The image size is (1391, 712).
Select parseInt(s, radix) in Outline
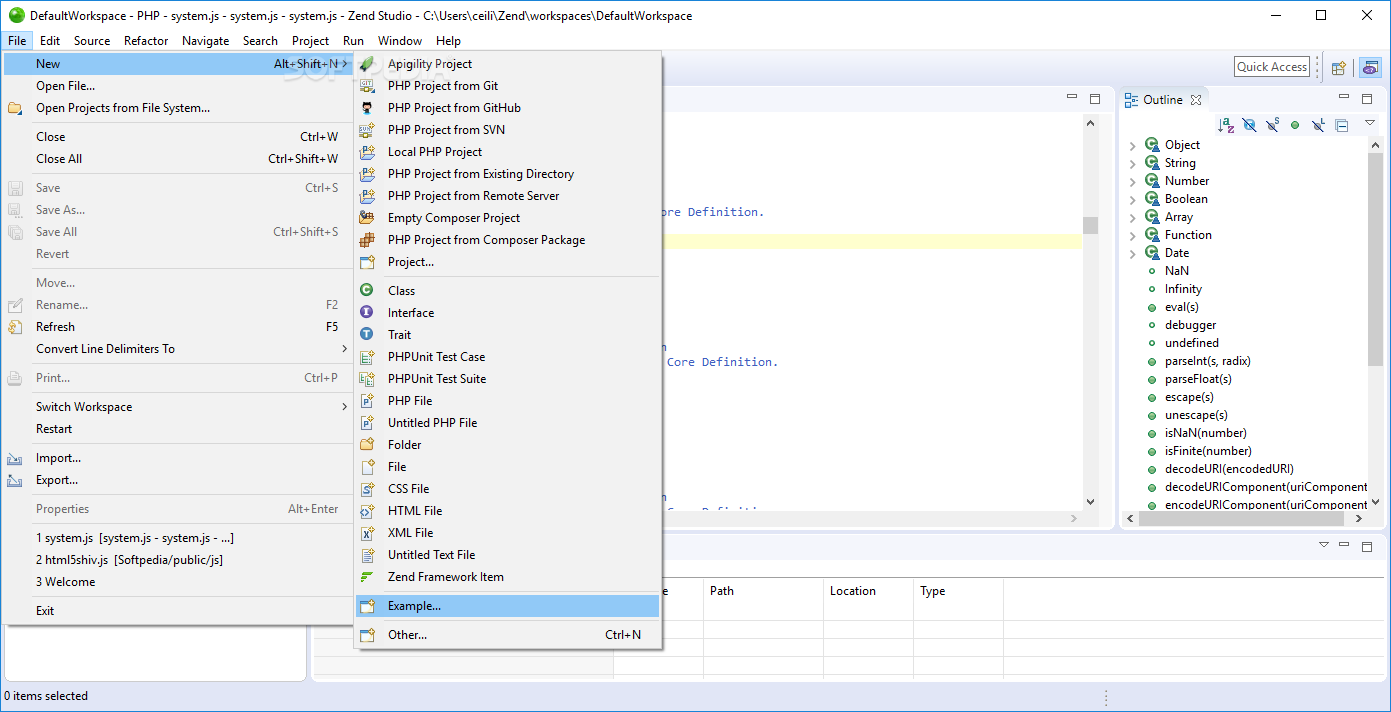point(1207,361)
